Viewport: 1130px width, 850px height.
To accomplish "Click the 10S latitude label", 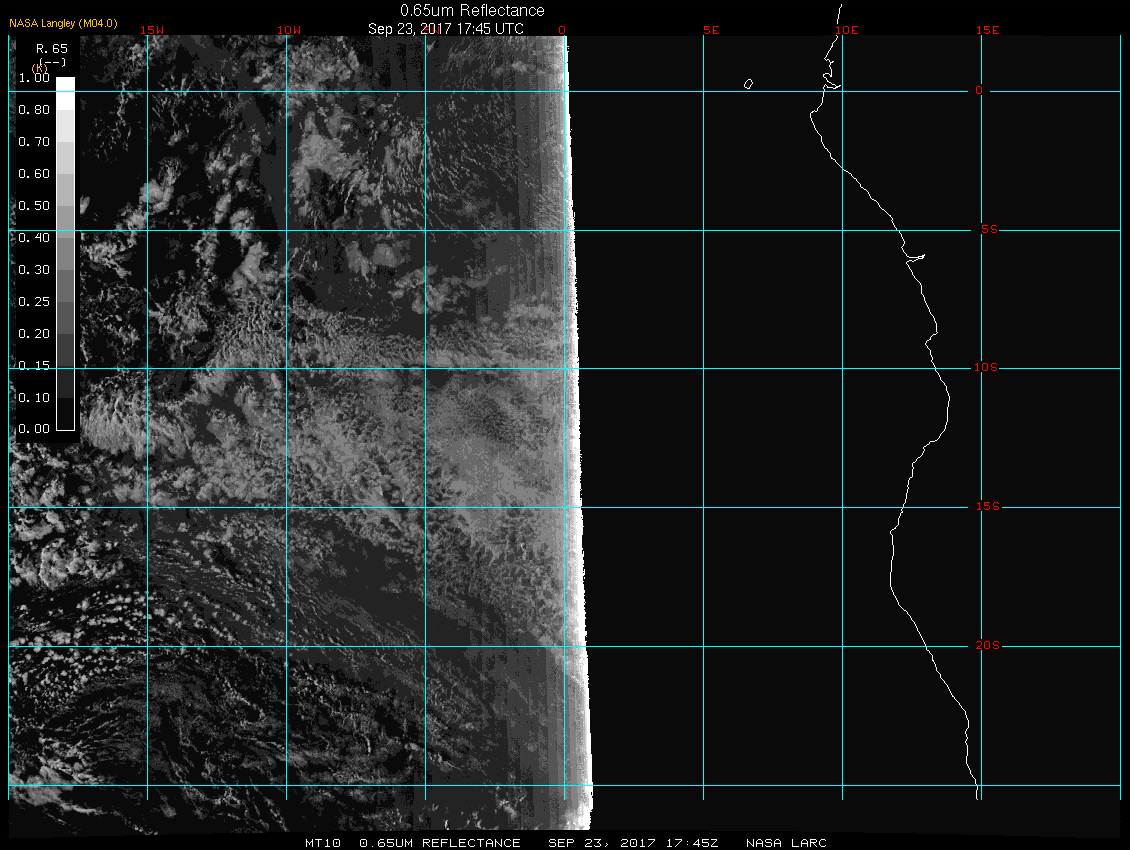I will pos(986,368).
